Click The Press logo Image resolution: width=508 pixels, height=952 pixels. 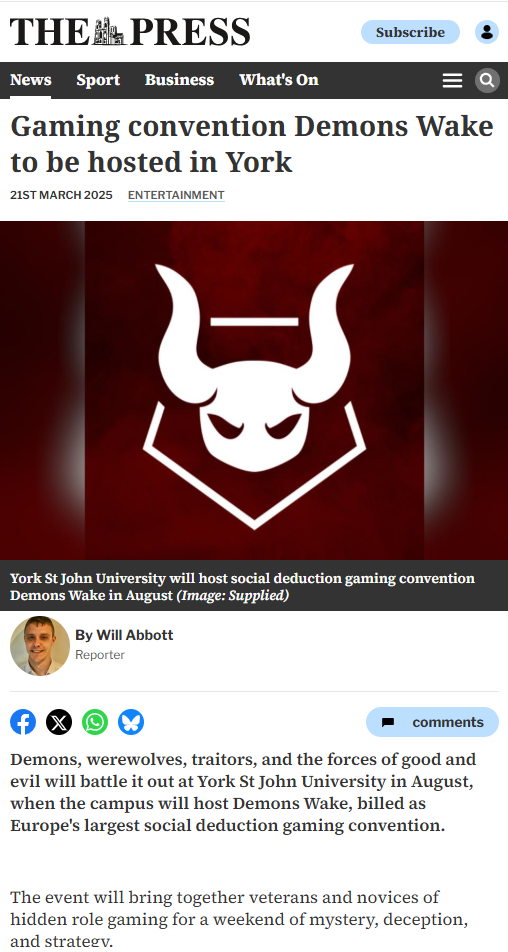pyautogui.click(x=130, y=32)
